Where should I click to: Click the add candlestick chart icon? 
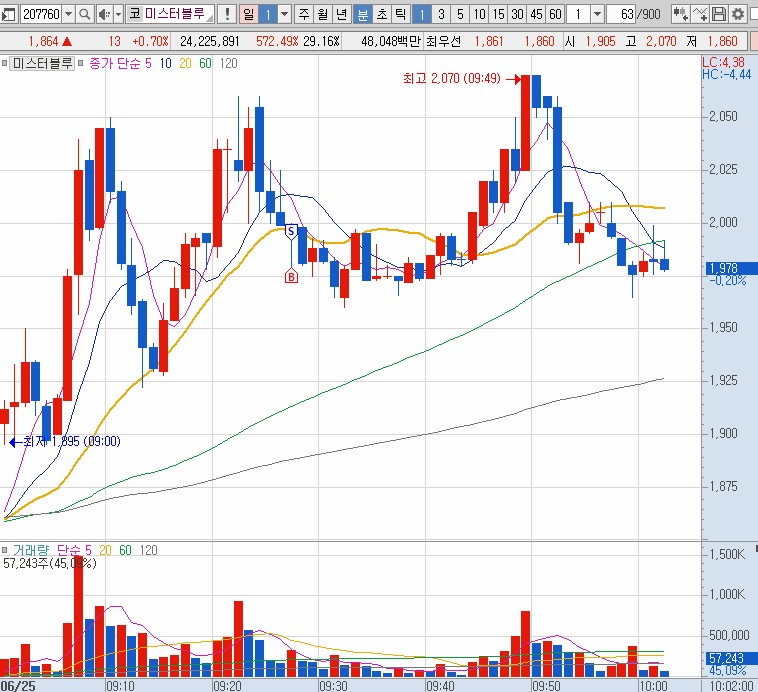(682, 14)
